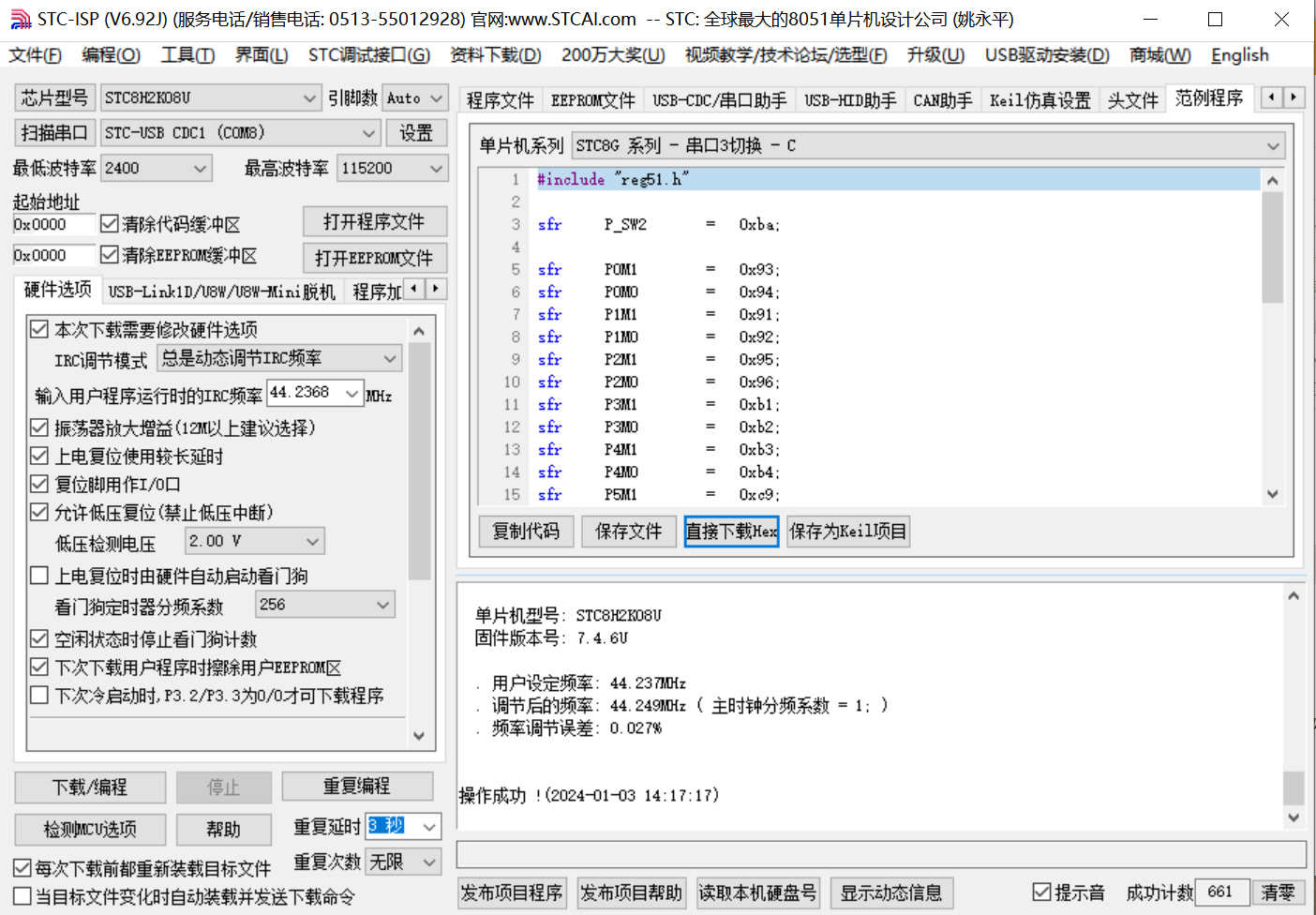Switch to EEPROM文件 tab

pyautogui.click(x=593, y=100)
